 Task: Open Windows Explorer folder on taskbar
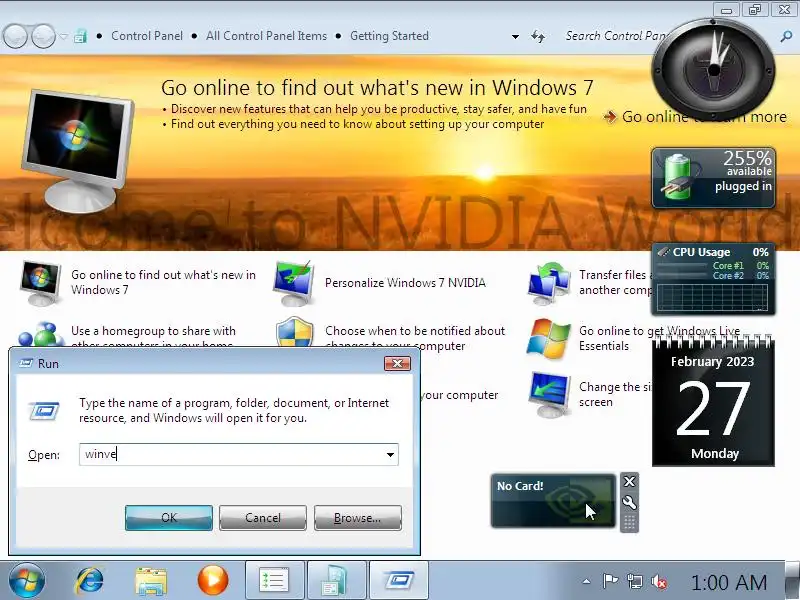click(x=151, y=581)
